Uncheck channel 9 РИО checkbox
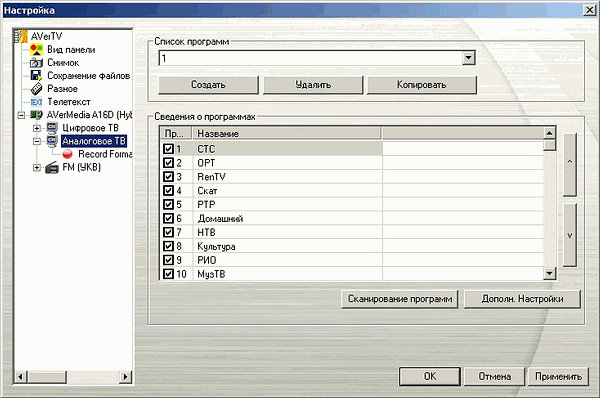 [168, 260]
